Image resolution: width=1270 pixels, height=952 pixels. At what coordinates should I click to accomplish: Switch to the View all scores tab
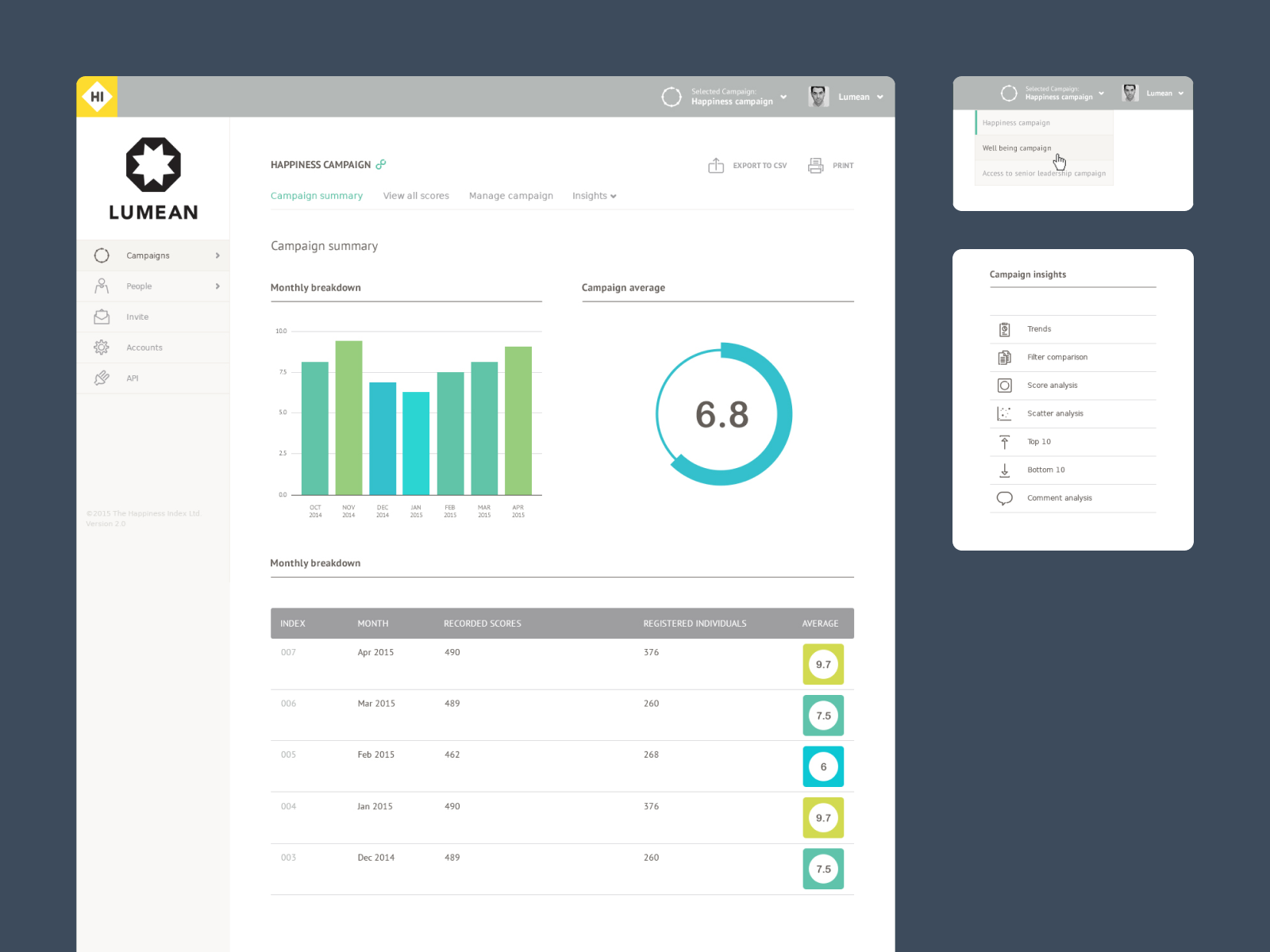coord(416,196)
